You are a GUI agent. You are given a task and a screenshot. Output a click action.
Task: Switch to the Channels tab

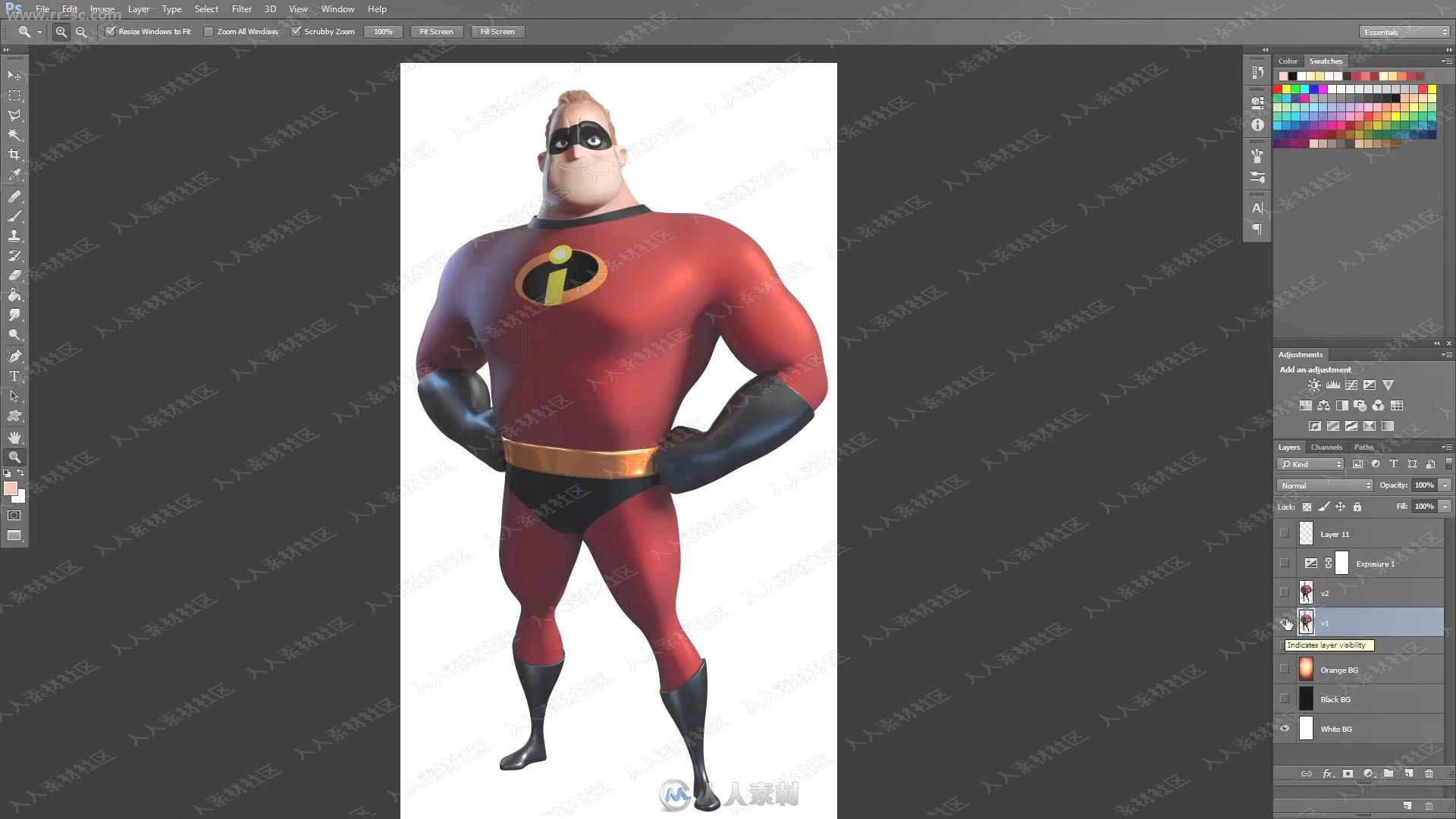pyautogui.click(x=1326, y=447)
